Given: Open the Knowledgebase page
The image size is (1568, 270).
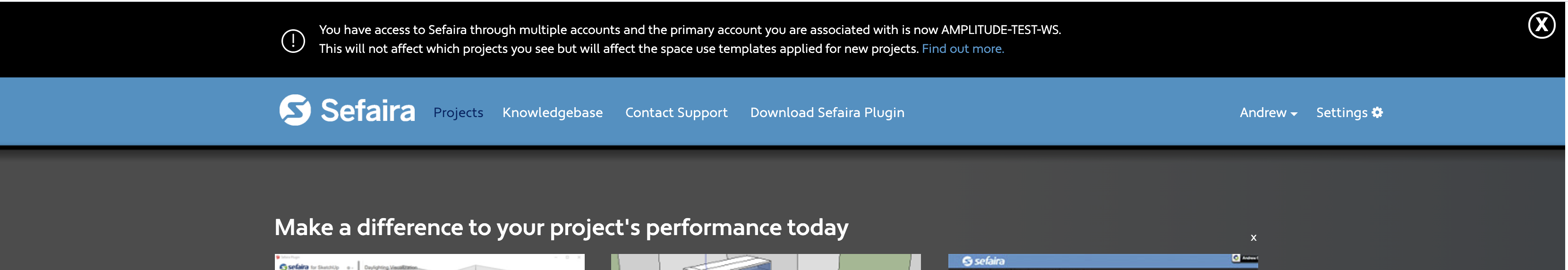Looking at the screenshot, I should (x=553, y=112).
